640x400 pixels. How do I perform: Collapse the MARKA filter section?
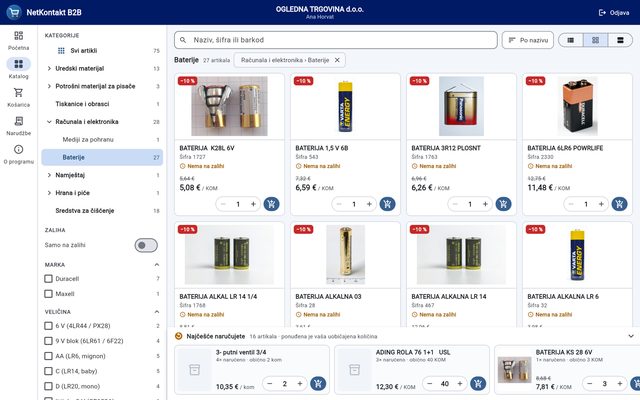(x=157, y=265)
